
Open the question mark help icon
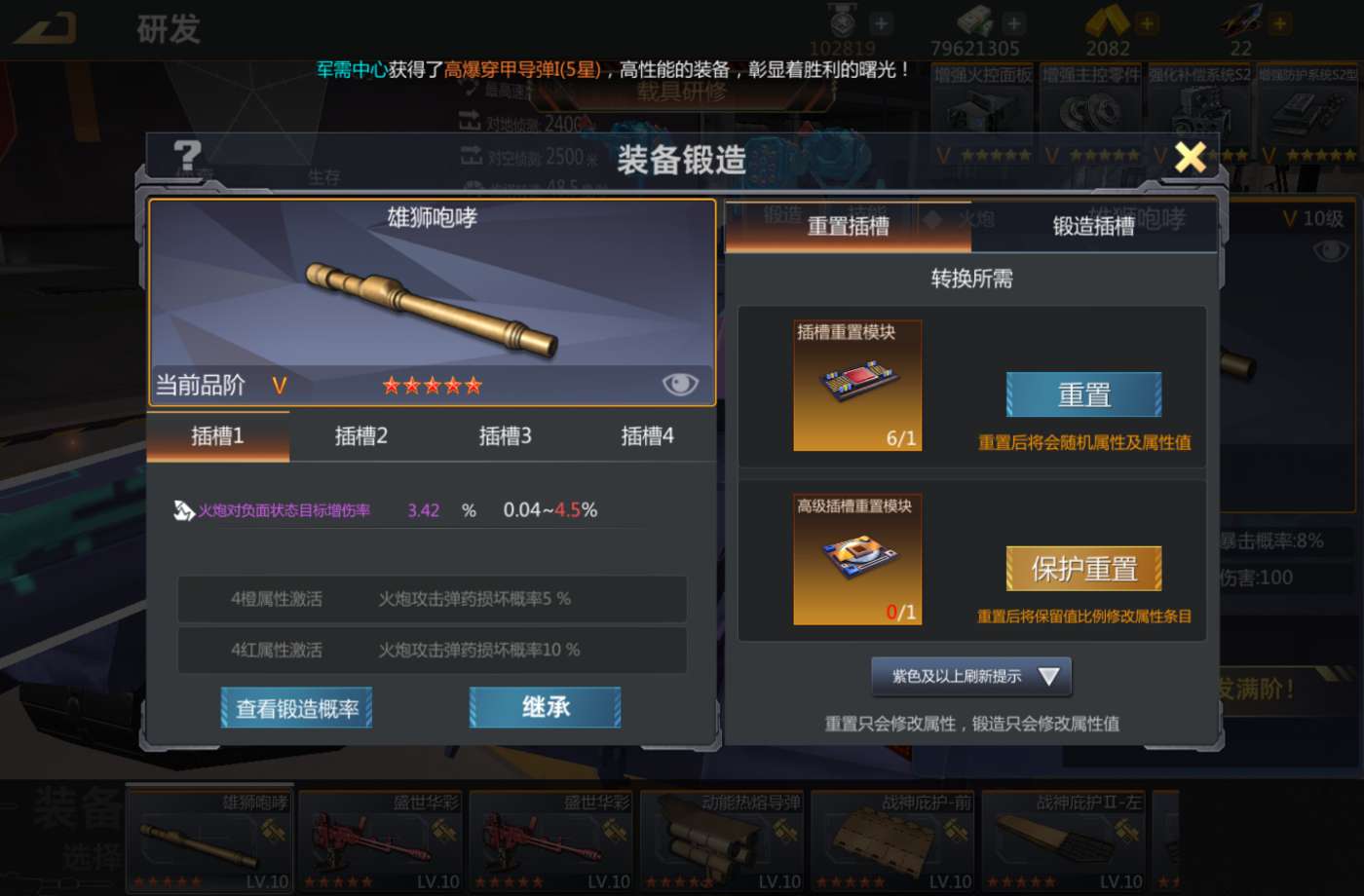click(x=187, y=156)
